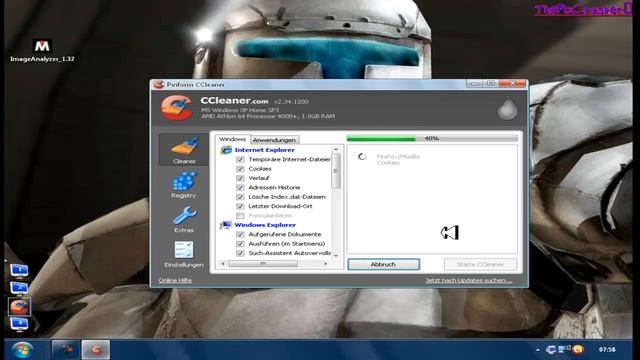Toggle Verlauf checkbox

pos(240,178)
